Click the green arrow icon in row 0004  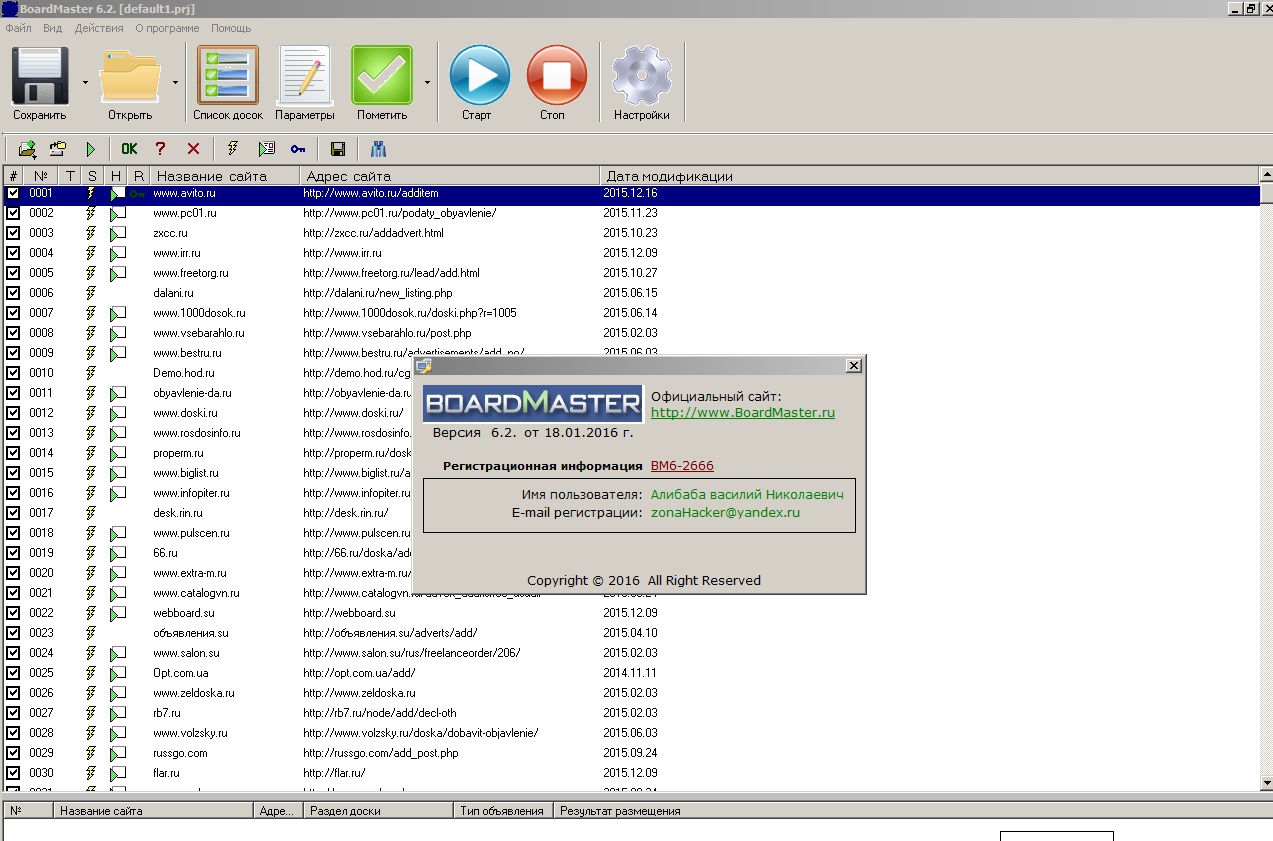[118, 253]
